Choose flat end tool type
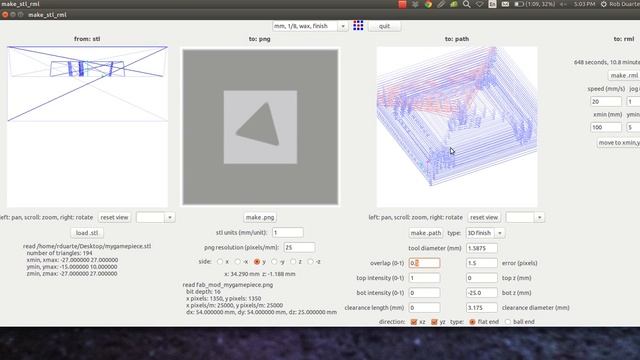640x360 pixels. point(472,322)
